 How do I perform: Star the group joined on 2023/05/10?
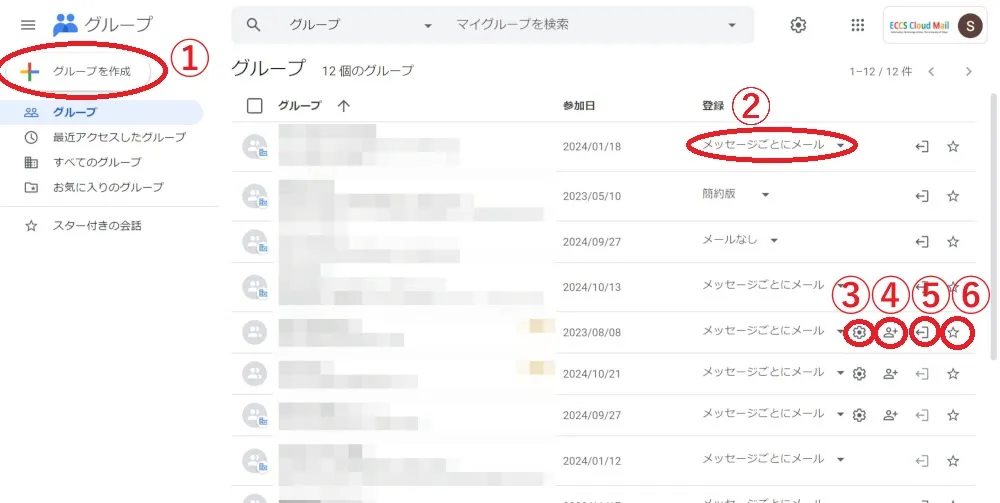click(953, 195)
